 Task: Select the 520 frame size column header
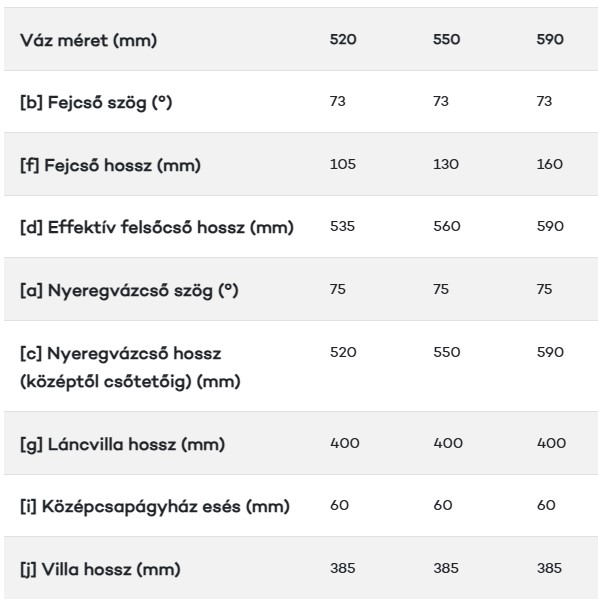[x=343, y=39]
